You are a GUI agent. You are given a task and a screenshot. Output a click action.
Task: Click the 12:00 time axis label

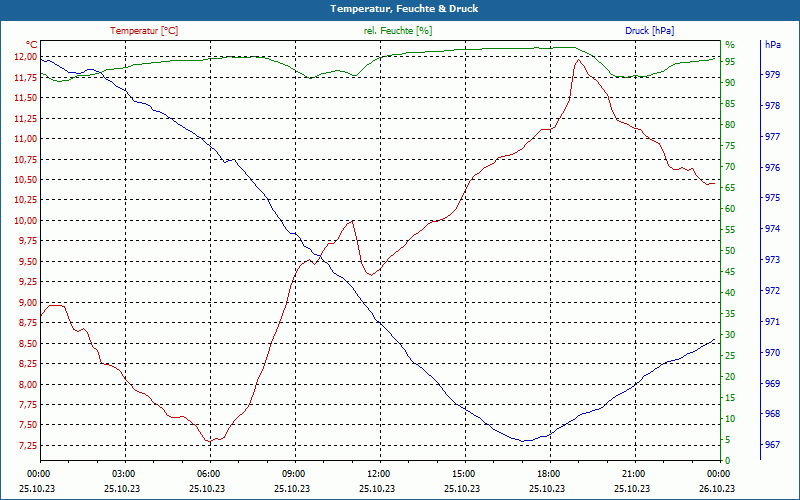point(378,473)
